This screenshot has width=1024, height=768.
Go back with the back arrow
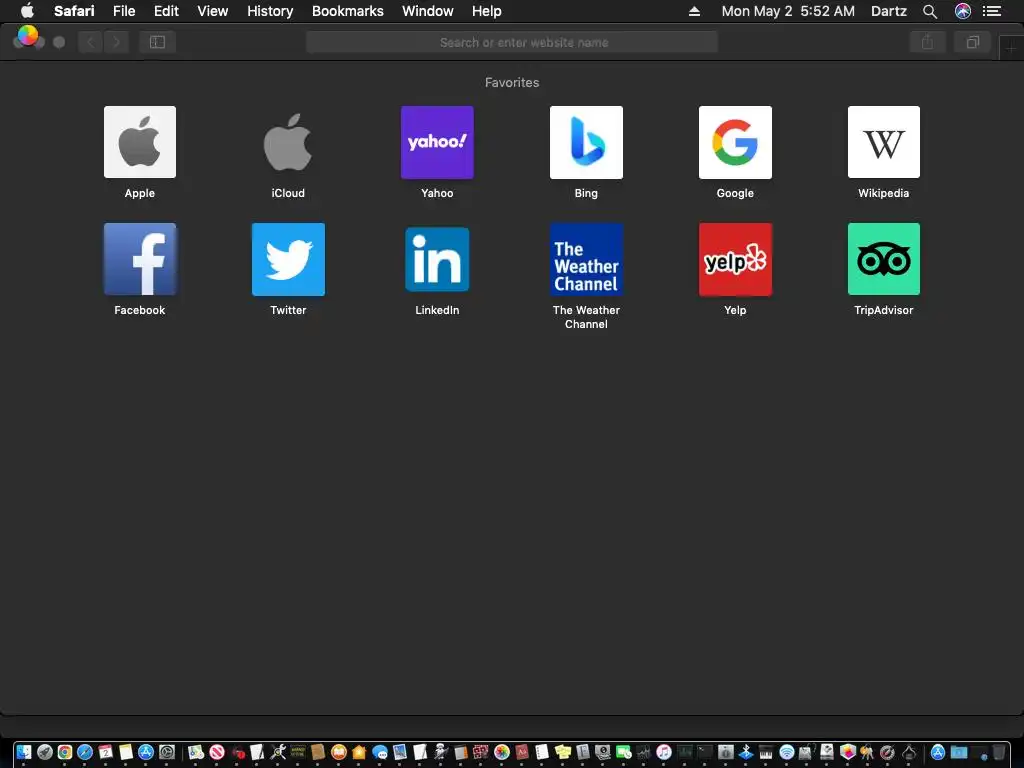(x=91, y=42)
